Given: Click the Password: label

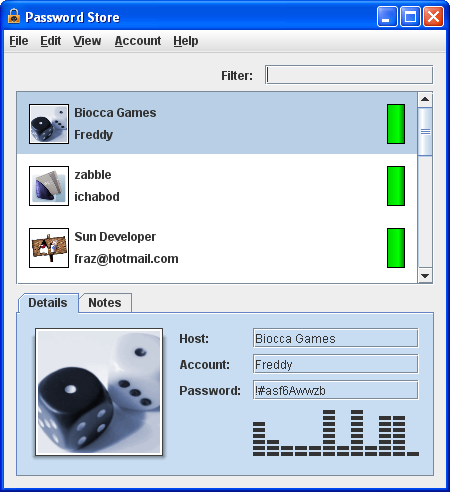Looking at the screenshot, I should [x=210, y=390].
